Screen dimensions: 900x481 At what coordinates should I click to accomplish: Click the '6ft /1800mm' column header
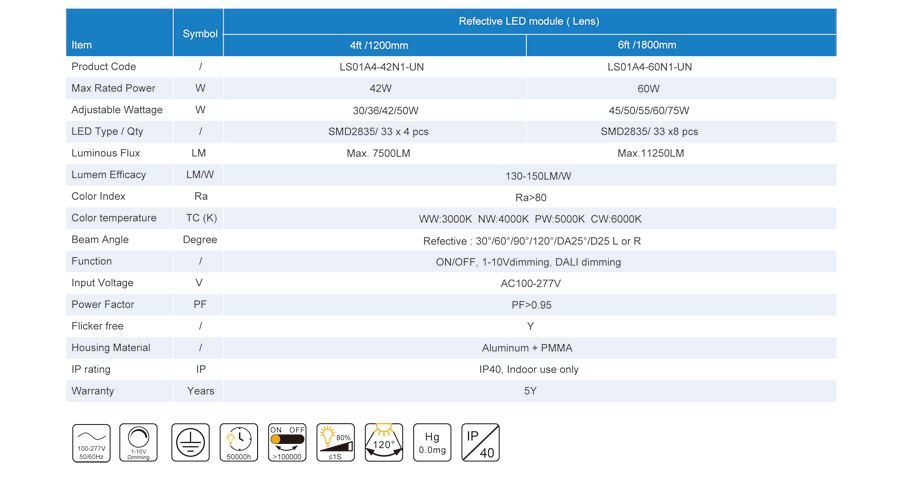[x=647, y=45]
